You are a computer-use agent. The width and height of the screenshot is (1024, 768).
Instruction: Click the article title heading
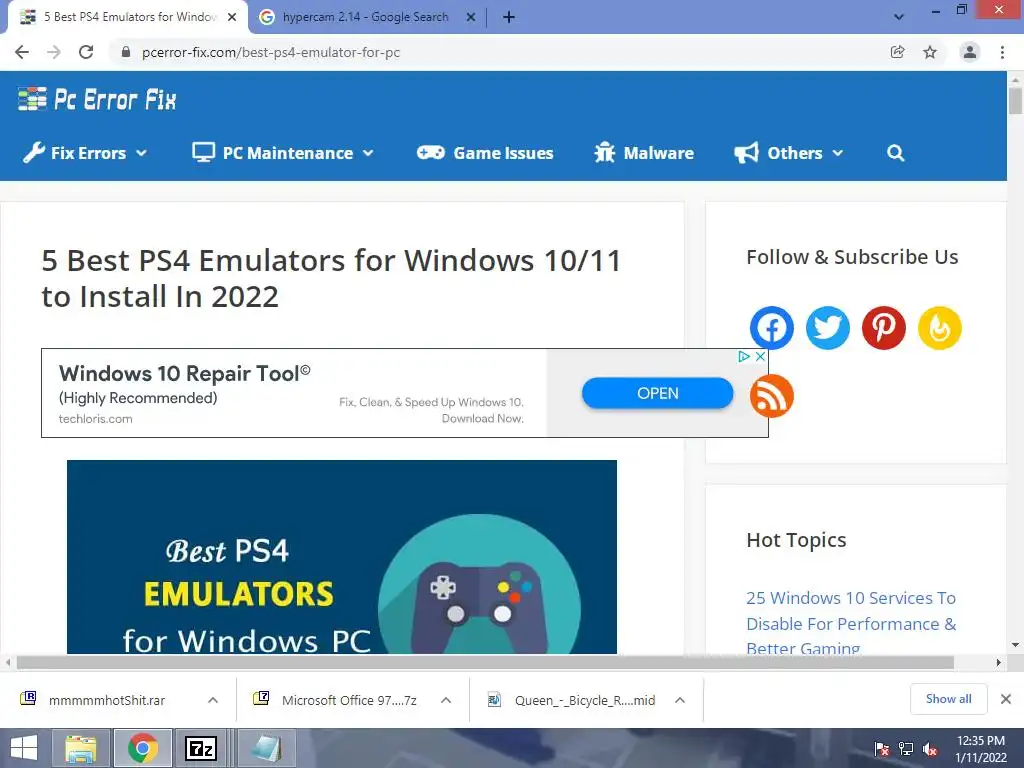[331, 278]
